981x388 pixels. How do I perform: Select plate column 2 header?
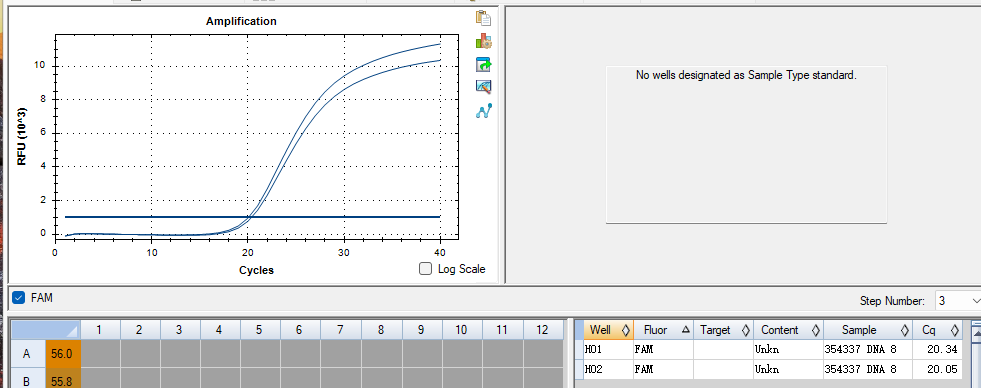pyautogui.click(x=140, y=330)
